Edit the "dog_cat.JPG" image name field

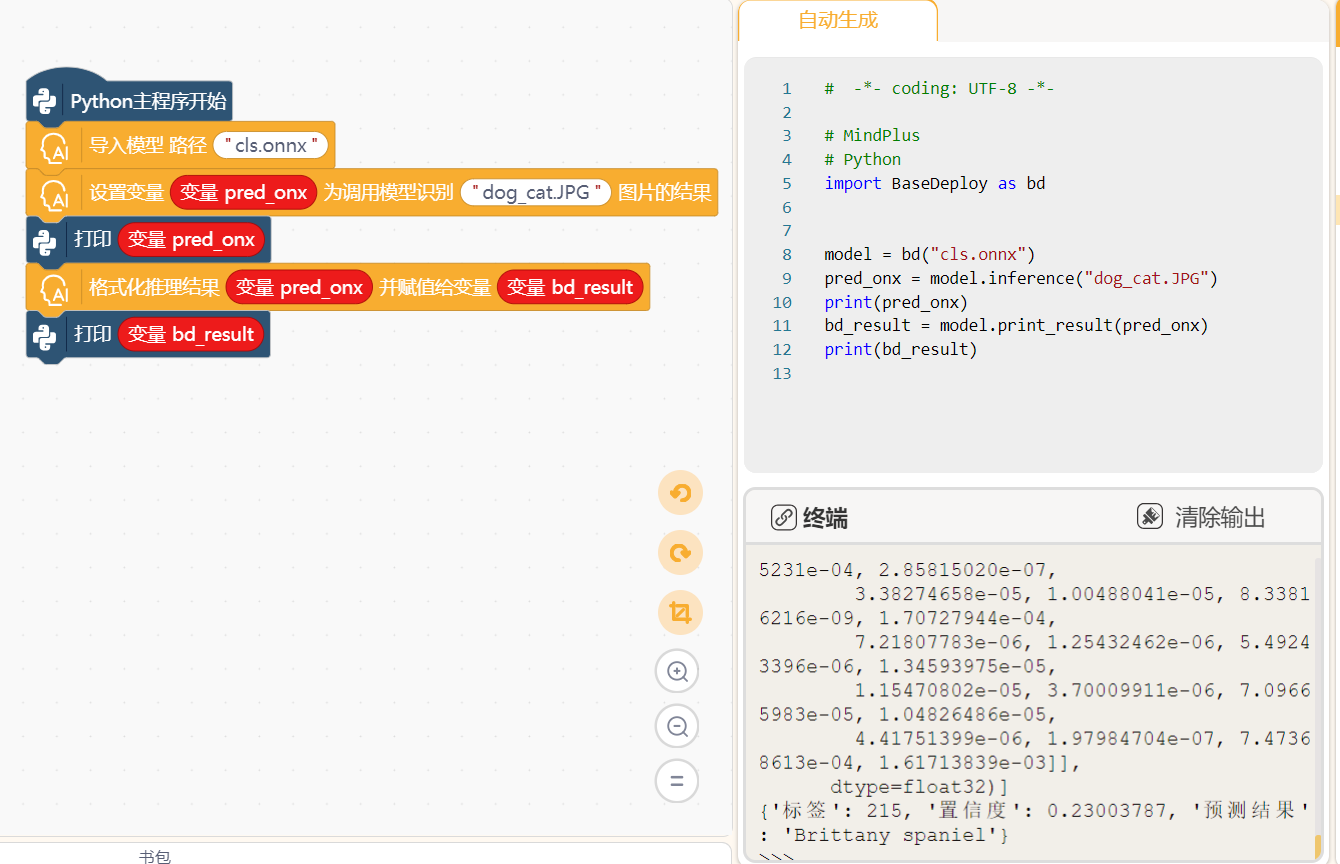click(536, 193)
